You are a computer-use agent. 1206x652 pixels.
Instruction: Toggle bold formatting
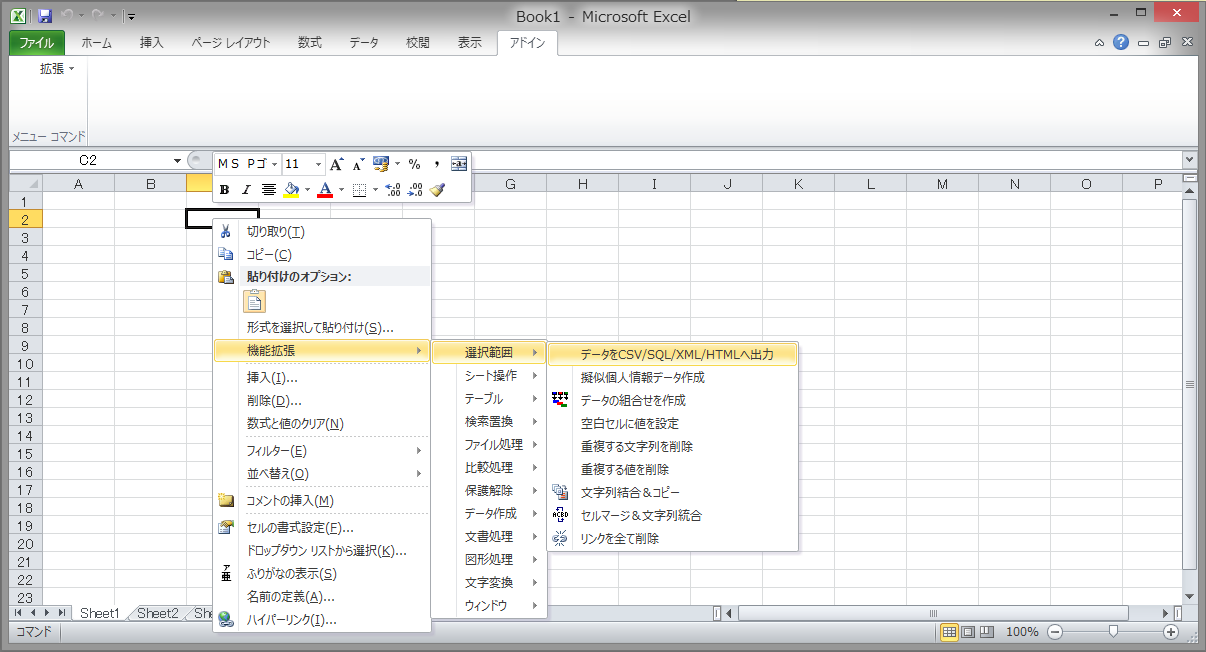(x=223, y=188)
